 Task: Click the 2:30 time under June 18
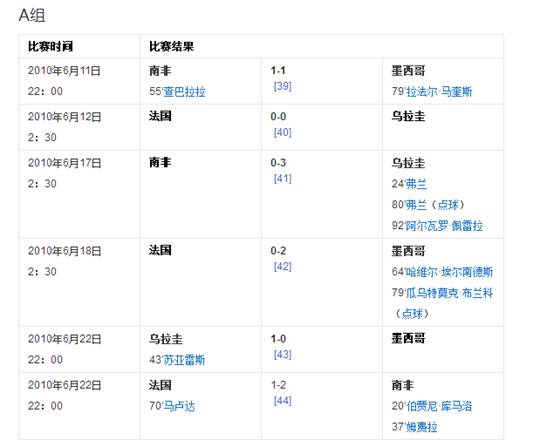click(x=42, y=271)
